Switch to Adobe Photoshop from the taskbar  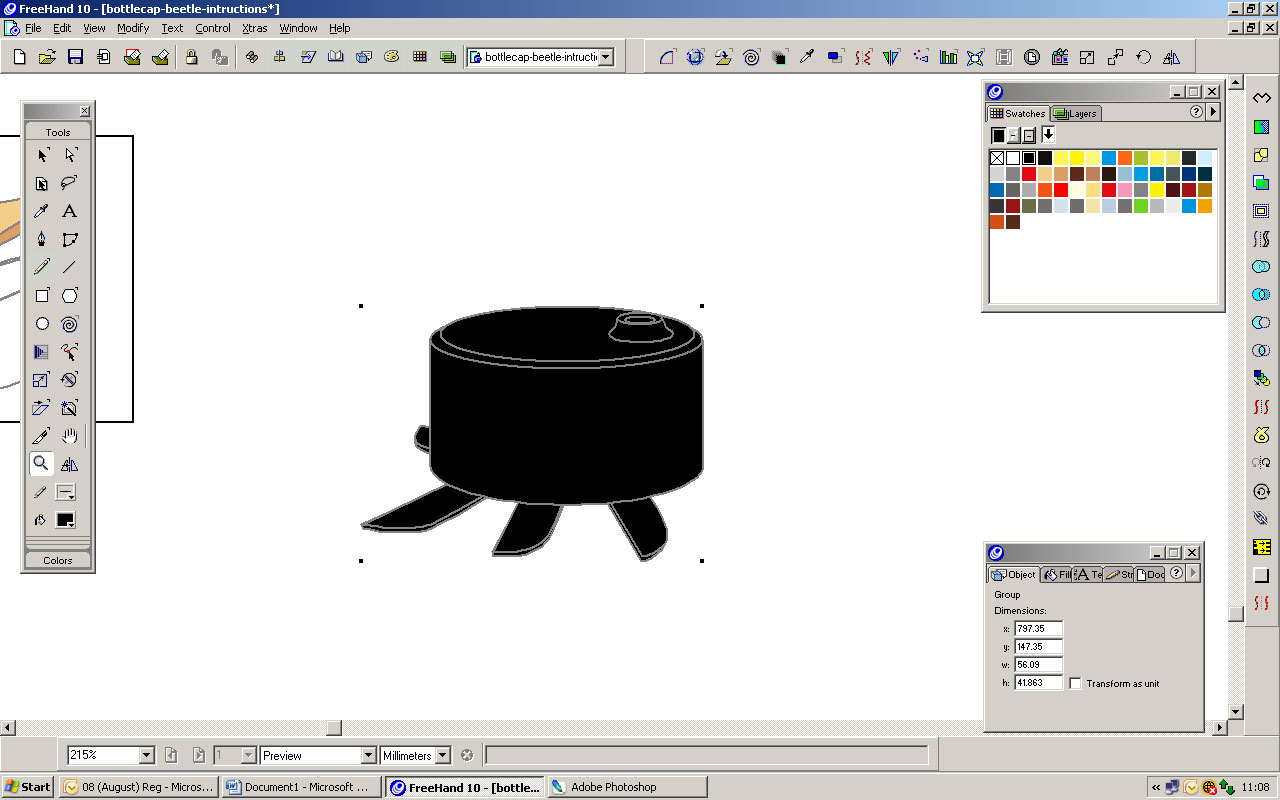click(627, 786)
